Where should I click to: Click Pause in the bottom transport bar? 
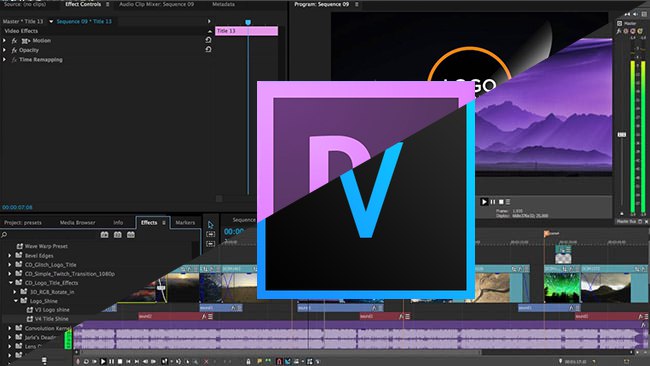(112, 361)
